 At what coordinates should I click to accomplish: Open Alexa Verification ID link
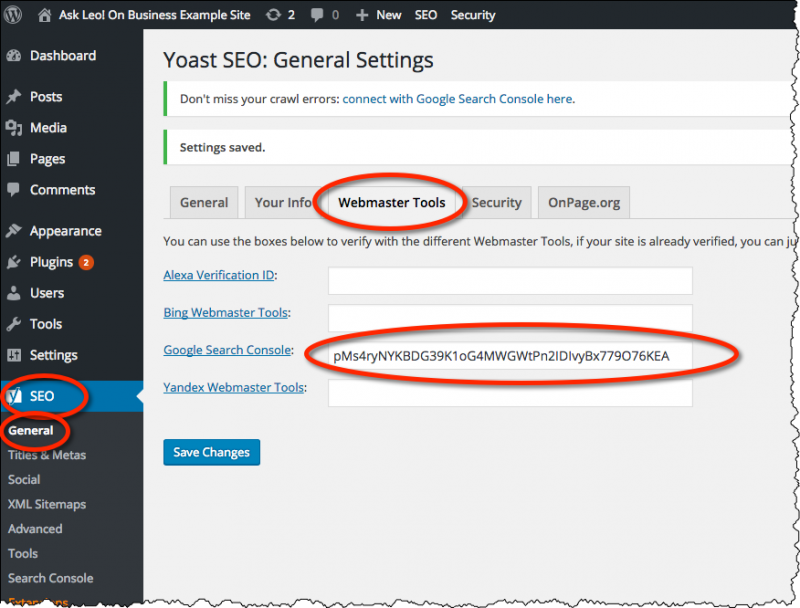point(219,275)
